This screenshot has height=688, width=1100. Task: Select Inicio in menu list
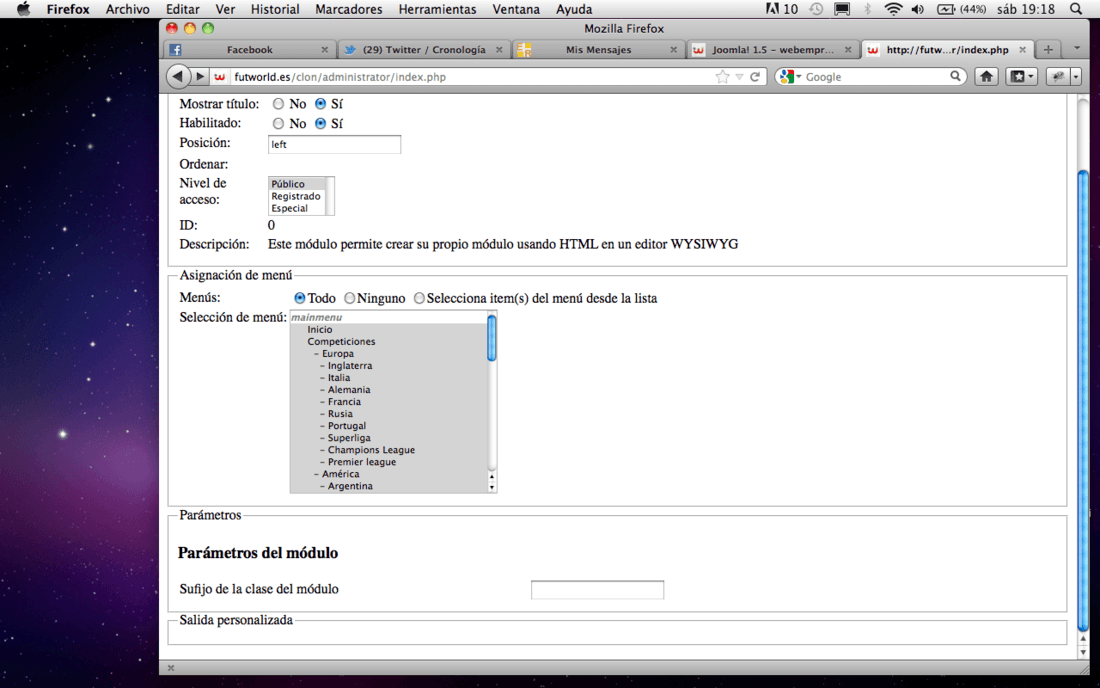pyautogui.click(x=389, y=330)
